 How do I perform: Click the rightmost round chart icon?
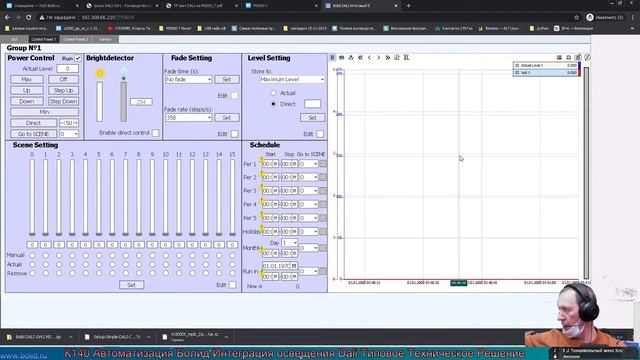click(587, 58)
